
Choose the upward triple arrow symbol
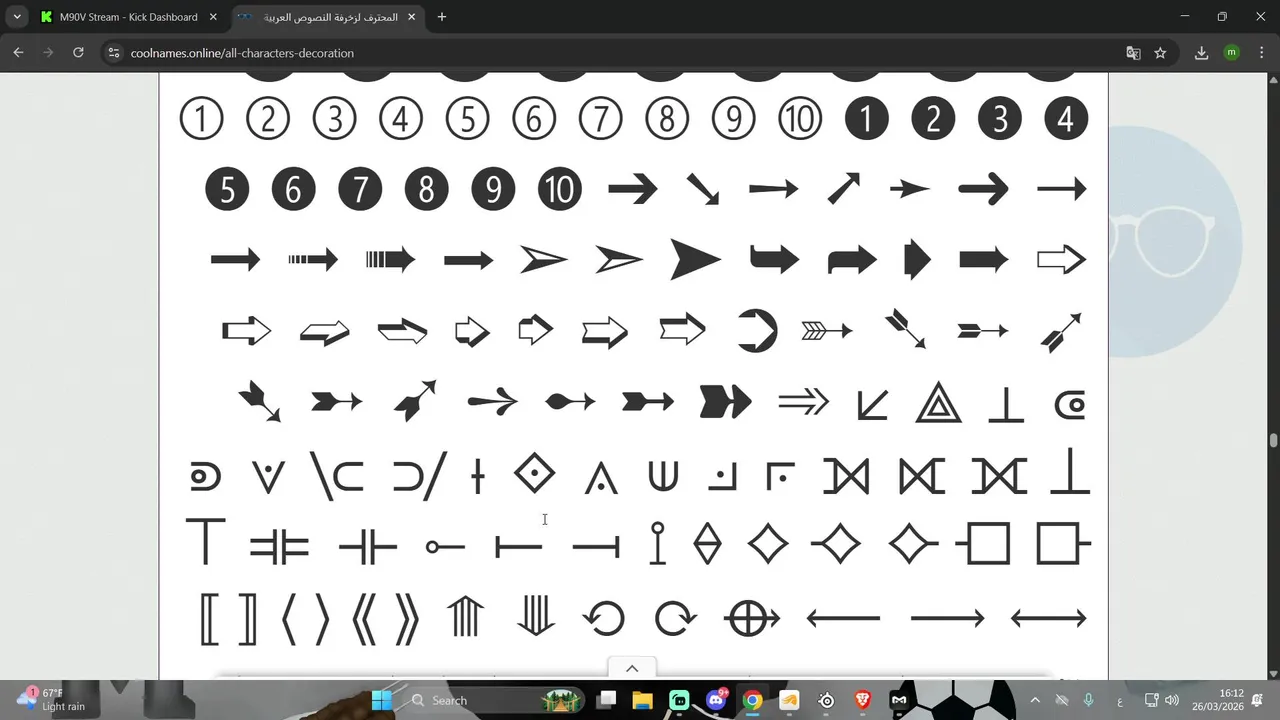point(465,616)
